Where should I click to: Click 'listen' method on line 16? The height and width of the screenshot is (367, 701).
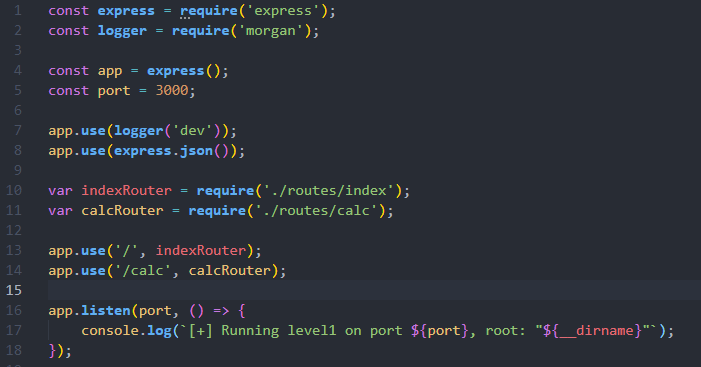point(106,310)
